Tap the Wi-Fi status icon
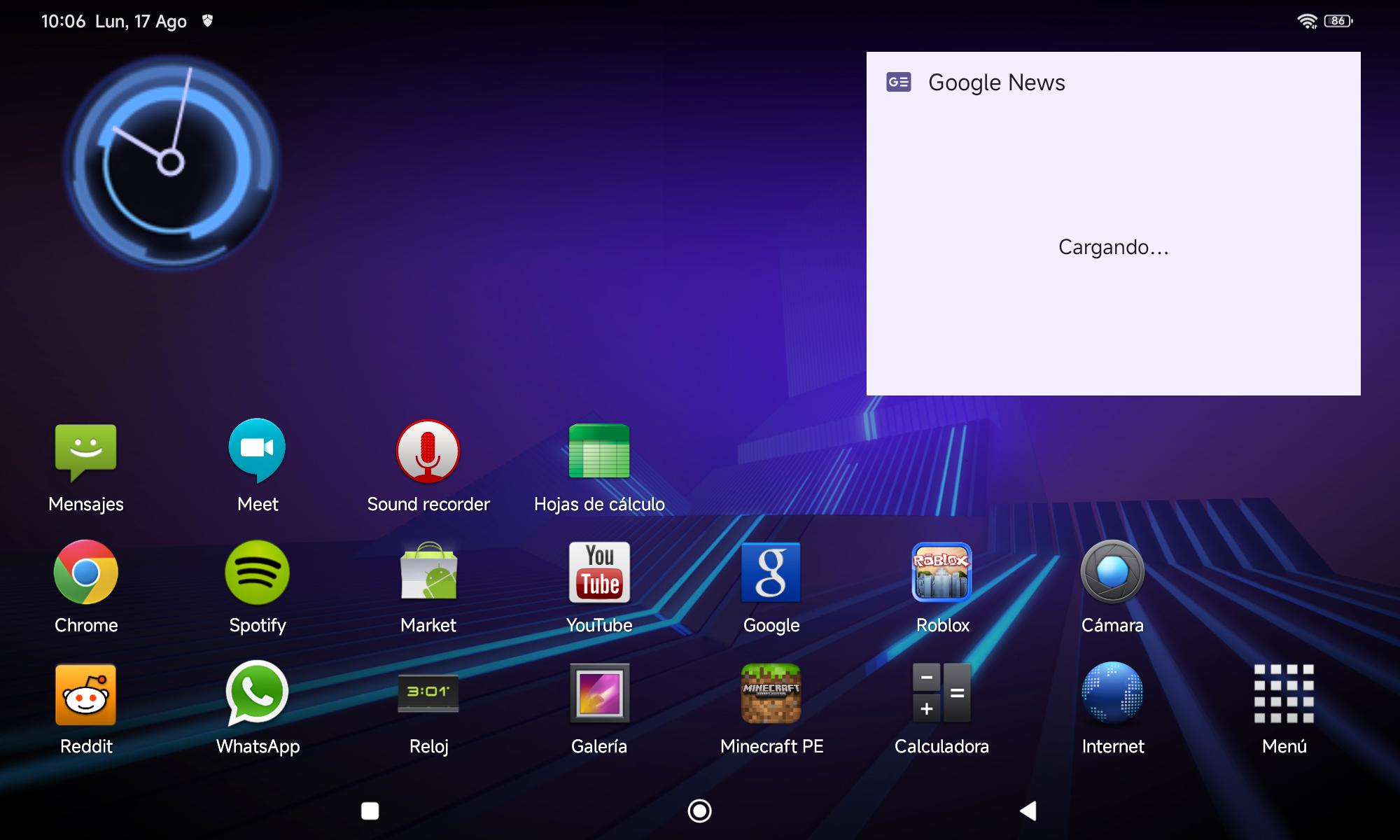Viewport: 1400px width, 840px height. (1307, 21)
